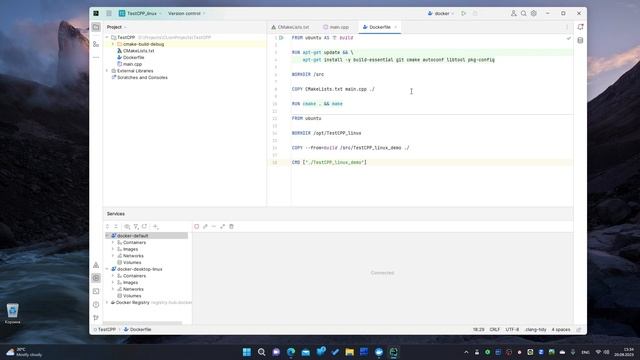Select Dockerfile in the project tree
640x360 pixels.
(x=131, y=58)
